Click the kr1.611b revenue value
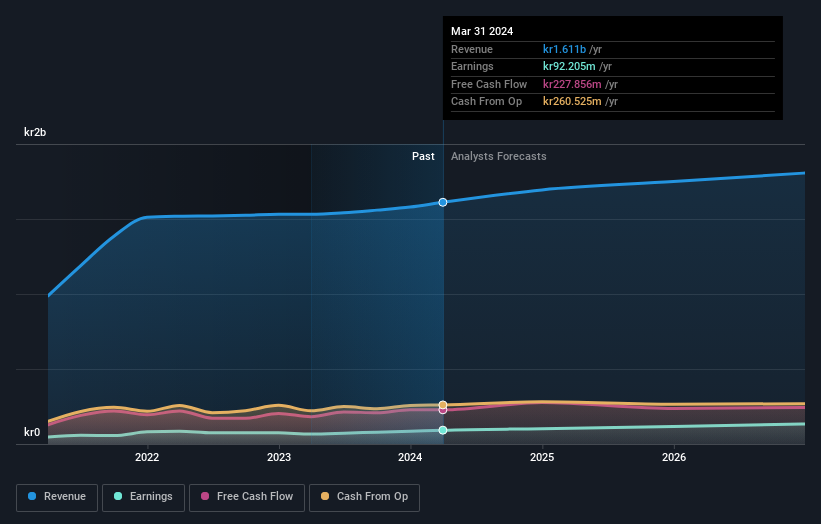This screenshot has width=821, height=524. pos(564,49)
